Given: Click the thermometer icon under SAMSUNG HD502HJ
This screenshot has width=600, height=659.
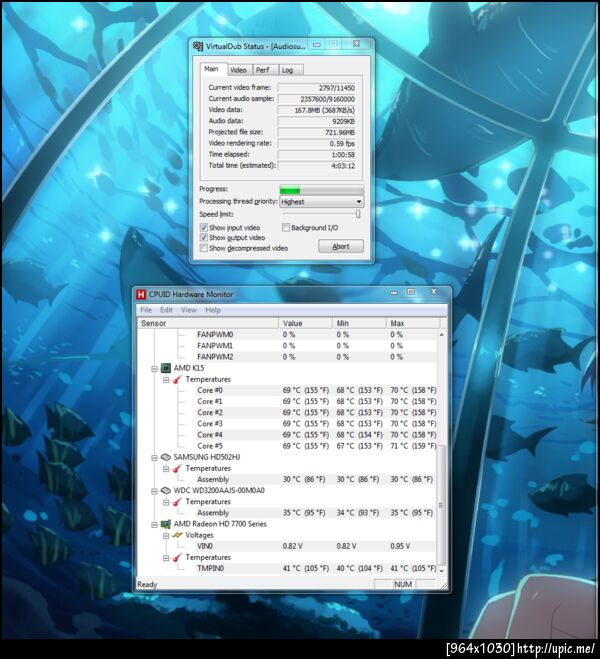Looking at the screenshot, I should pyautogui.click(x=177, y=468).
